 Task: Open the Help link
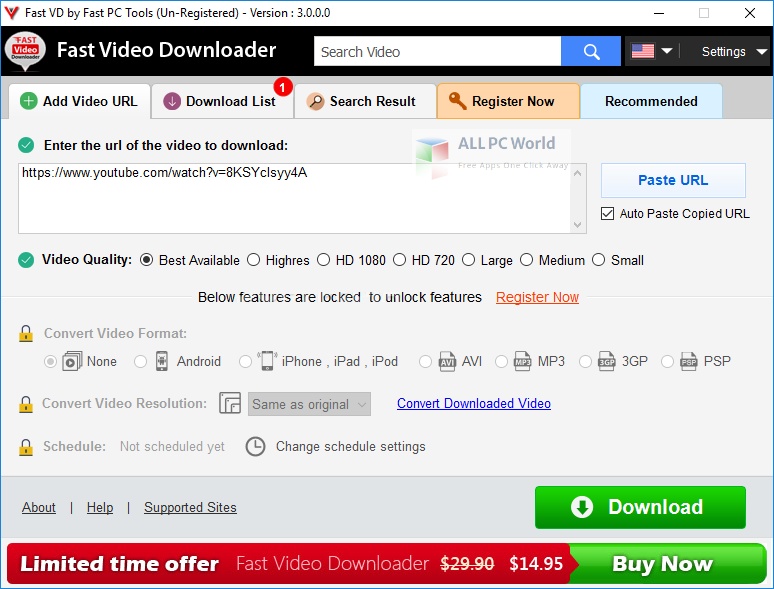point(100,507)
